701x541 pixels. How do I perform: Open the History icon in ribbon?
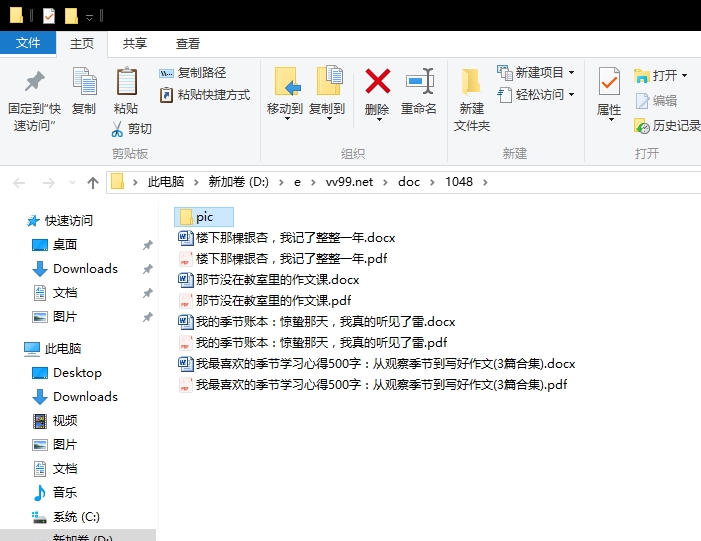pyautogui.click(x=642, y=126)
